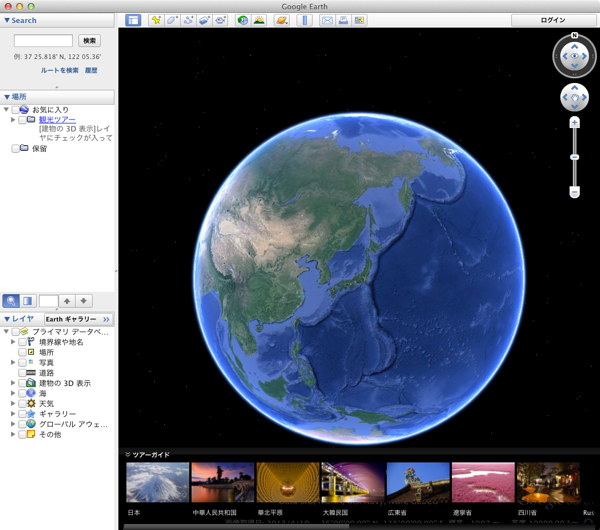Switch planet view using Saturn icon
This screenshot has height=530, width=600.
[282, 20]
